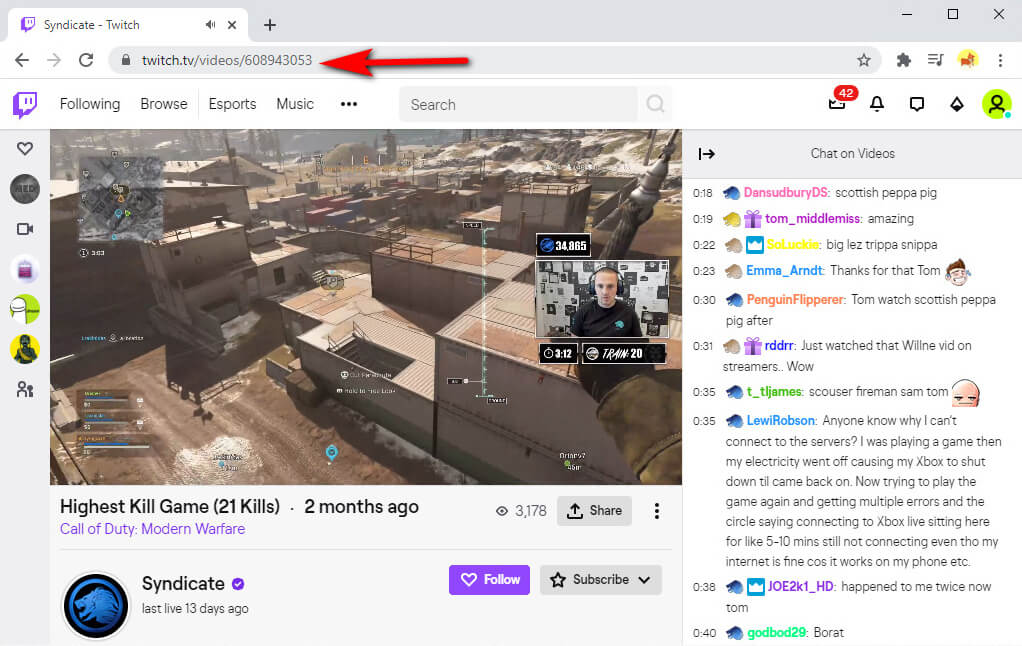Open Prime loot inbox with 42 badge

click(838, 102)
